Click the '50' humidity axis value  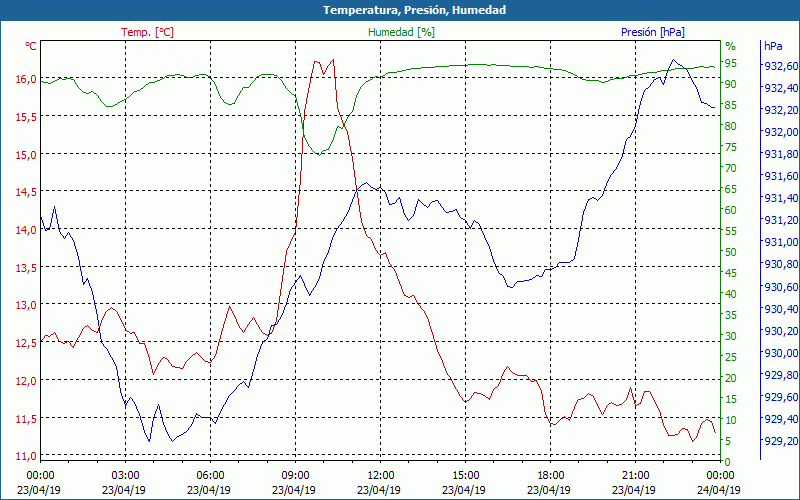[x=731, y=252]
